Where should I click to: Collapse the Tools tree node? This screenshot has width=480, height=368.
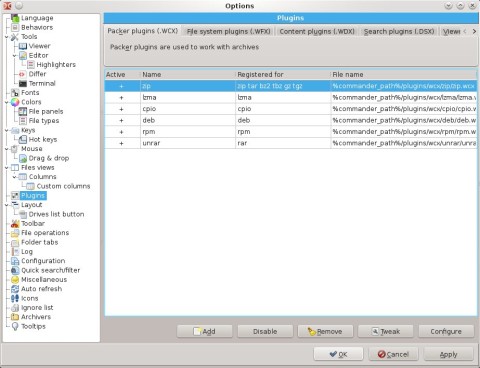tap(6, 37)
